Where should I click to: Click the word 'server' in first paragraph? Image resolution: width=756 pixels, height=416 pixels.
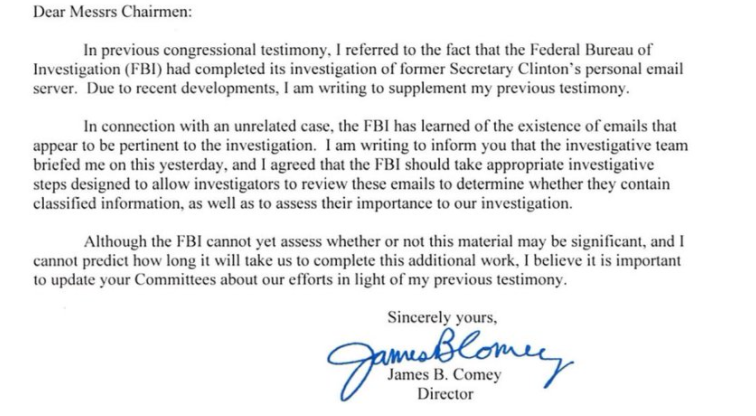pos(41,87)
